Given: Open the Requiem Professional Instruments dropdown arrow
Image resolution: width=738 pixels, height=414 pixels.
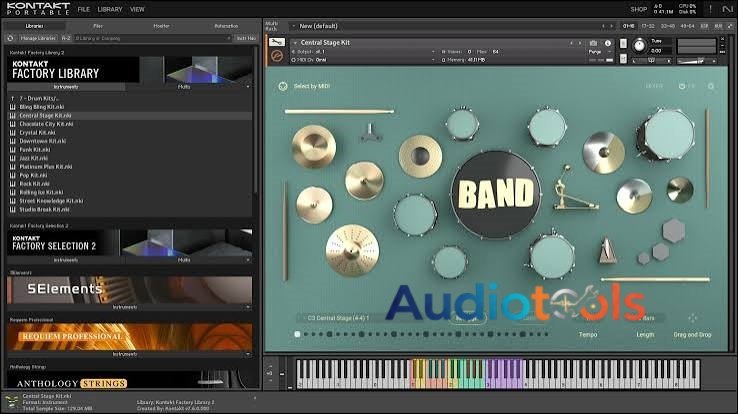Looking at the screenshot, I should point(248,354).
